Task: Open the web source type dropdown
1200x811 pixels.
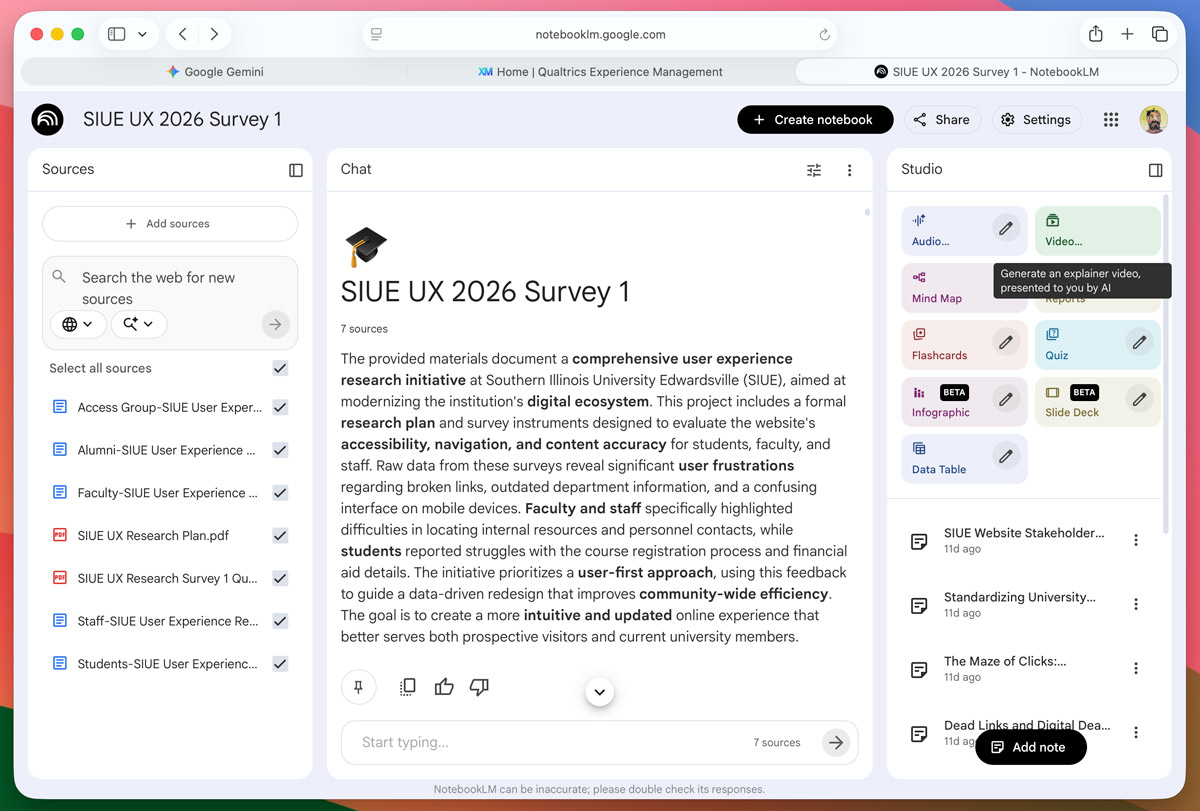Action: click(78, 324)
